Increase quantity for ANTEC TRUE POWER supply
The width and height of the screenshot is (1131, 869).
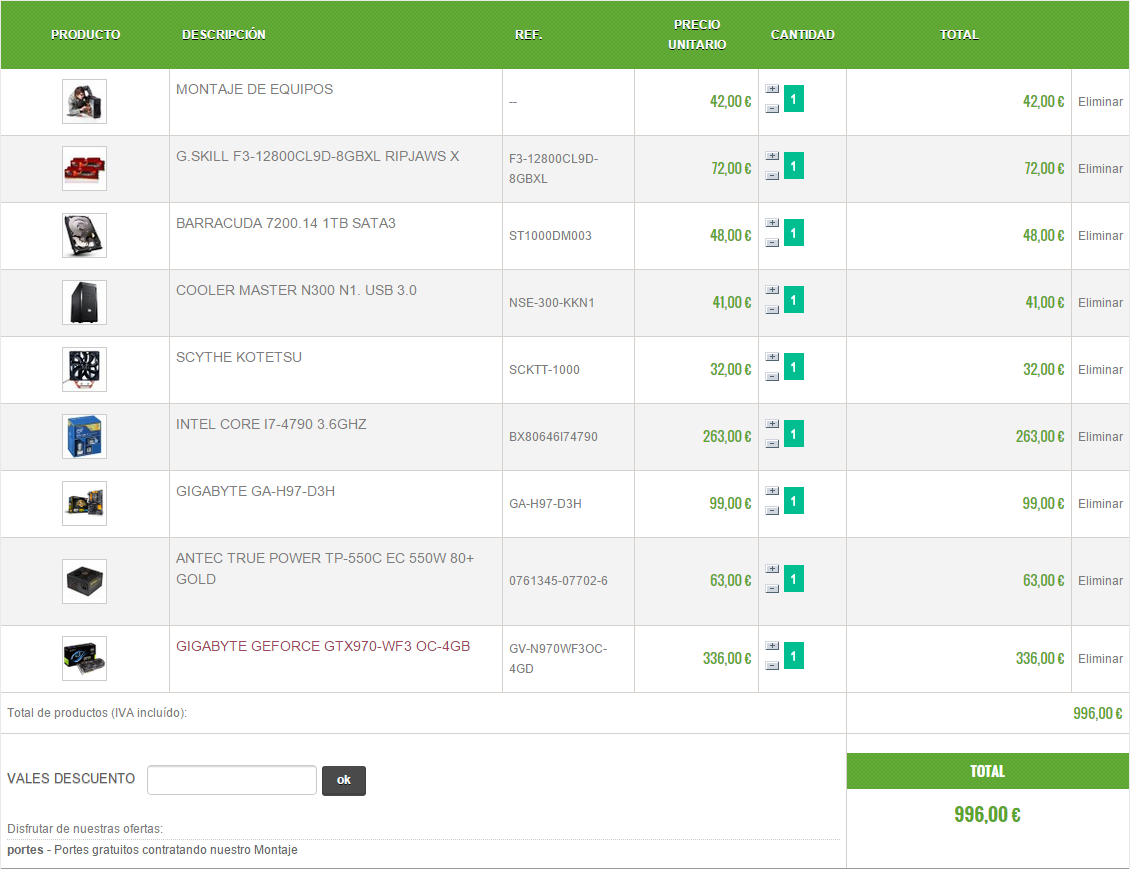[x=772, y=569]
